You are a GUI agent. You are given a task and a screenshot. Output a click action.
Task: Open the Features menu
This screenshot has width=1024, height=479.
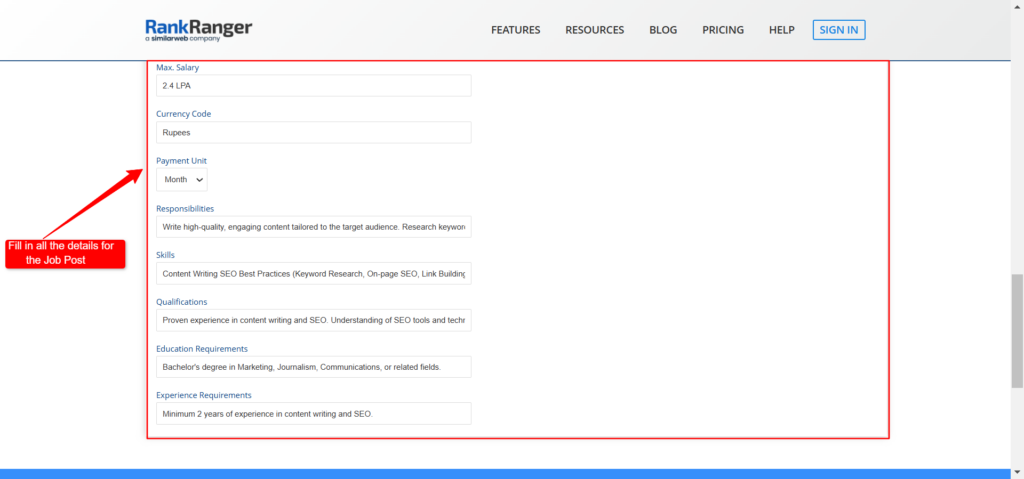click(515, 30)
